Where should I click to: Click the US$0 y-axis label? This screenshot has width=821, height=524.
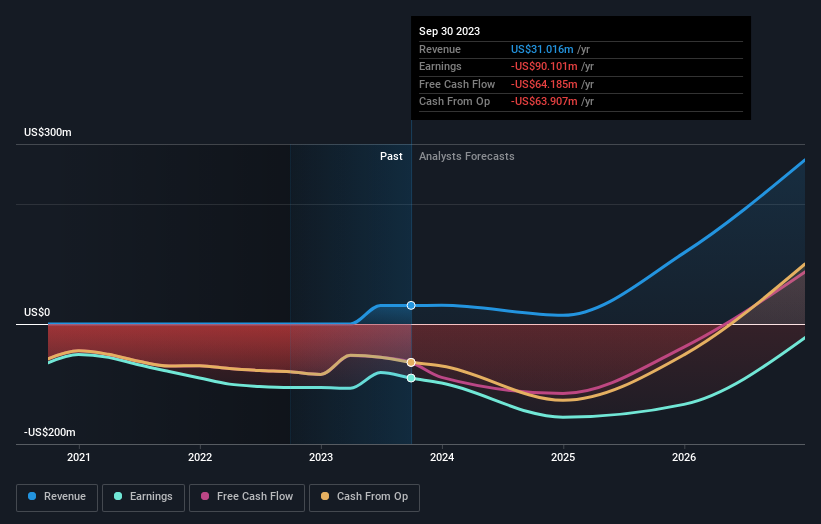(x=37, y=313)
